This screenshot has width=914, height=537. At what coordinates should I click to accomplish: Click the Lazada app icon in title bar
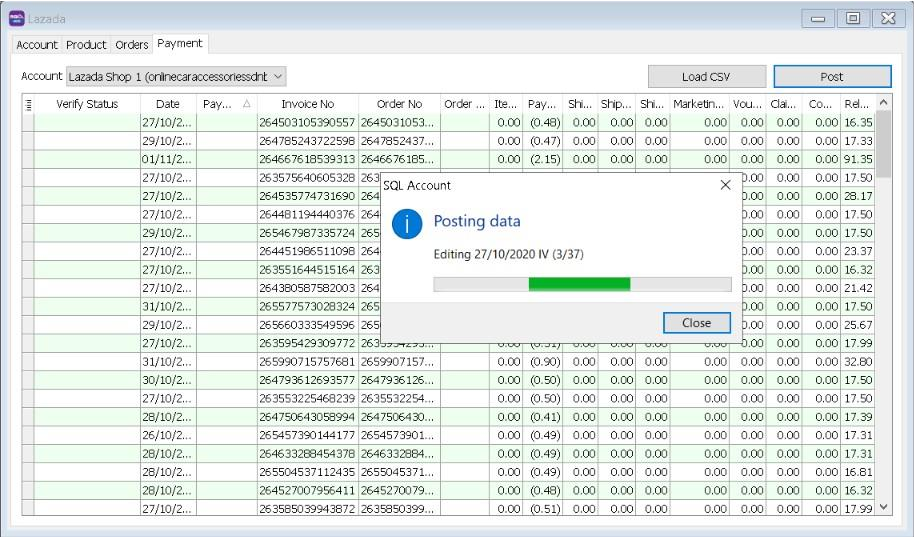[x=16, y=18]
